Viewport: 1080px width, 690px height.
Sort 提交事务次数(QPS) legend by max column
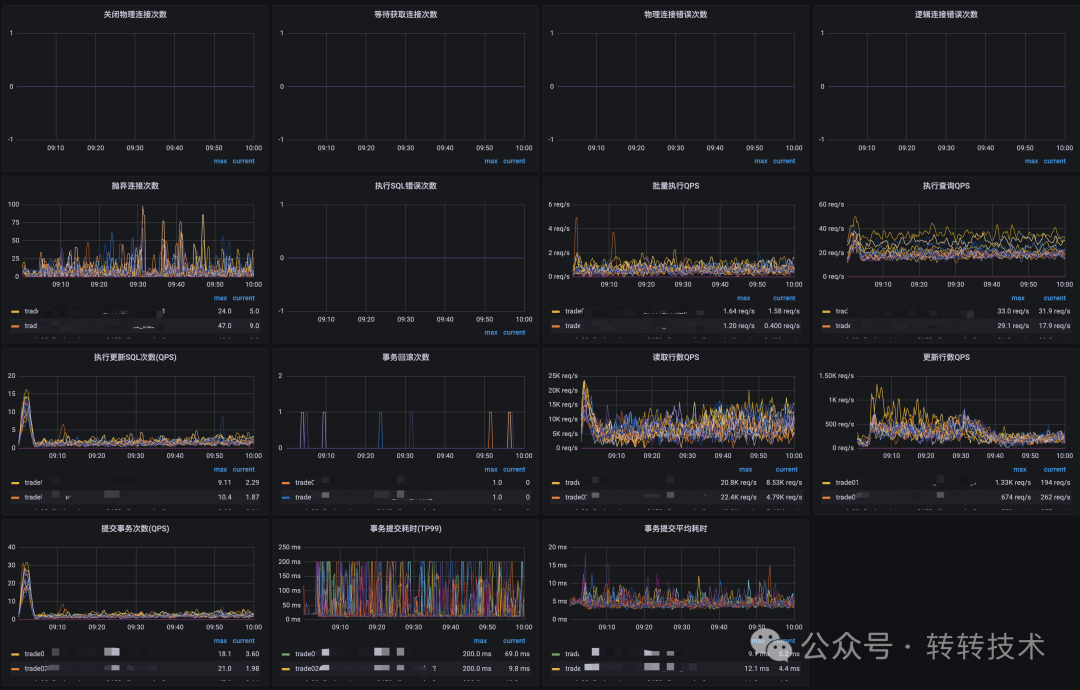coord(220,641)
